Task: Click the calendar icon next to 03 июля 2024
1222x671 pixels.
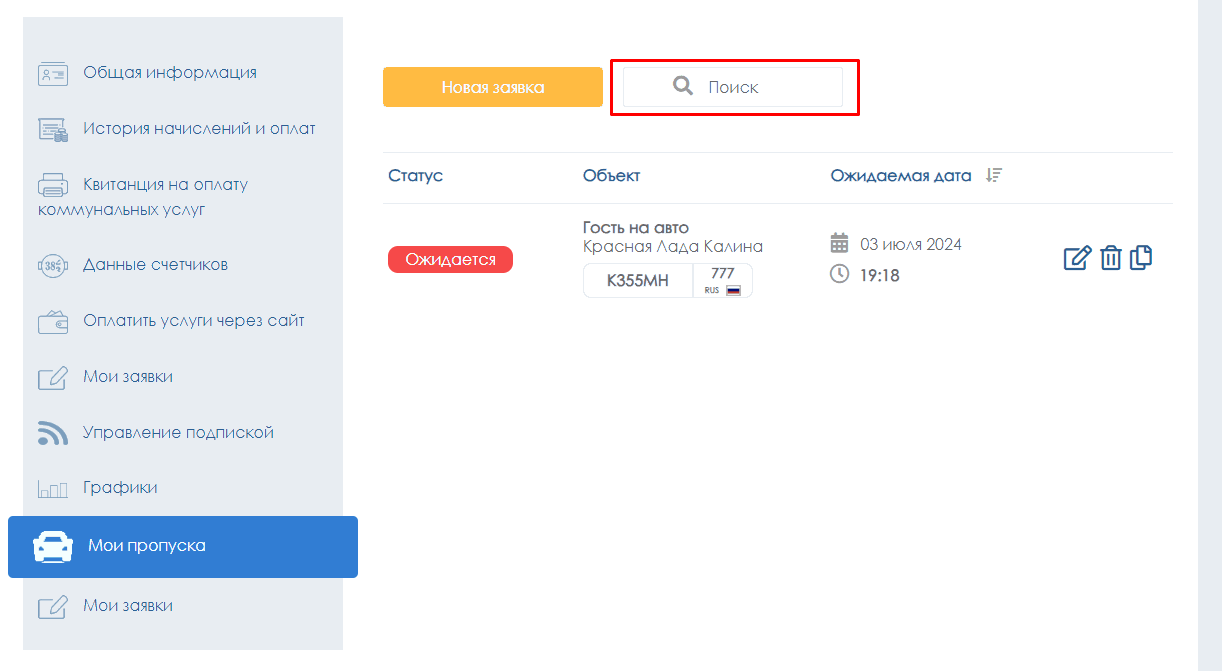Action: tap(840, 243)
